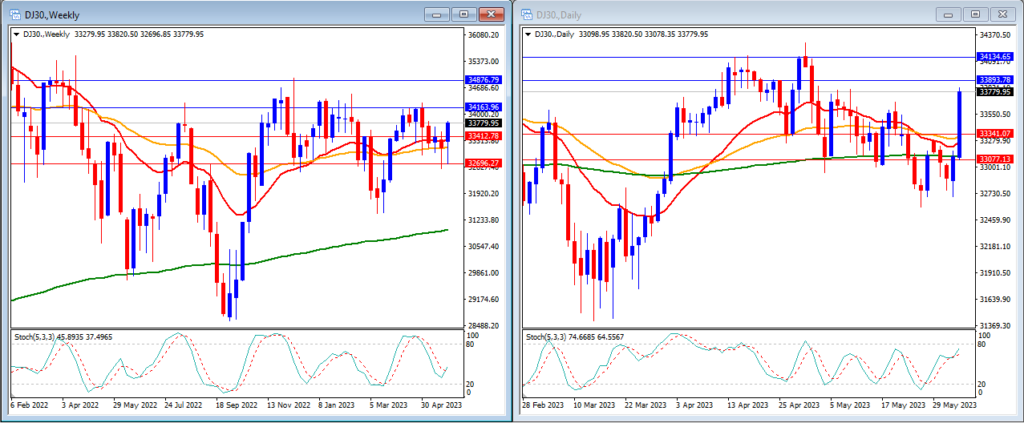Screen dimensions: 1024x423
Task: Click the 35373.00 price axis value in Weekly chart
Action: point(484,61)
